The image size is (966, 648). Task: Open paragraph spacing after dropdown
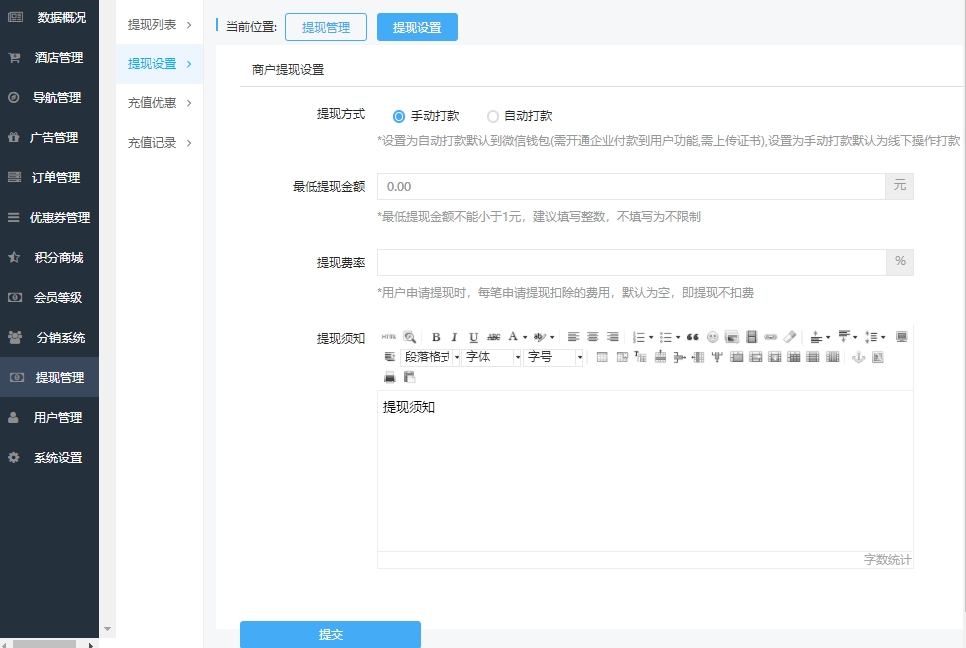855,338
